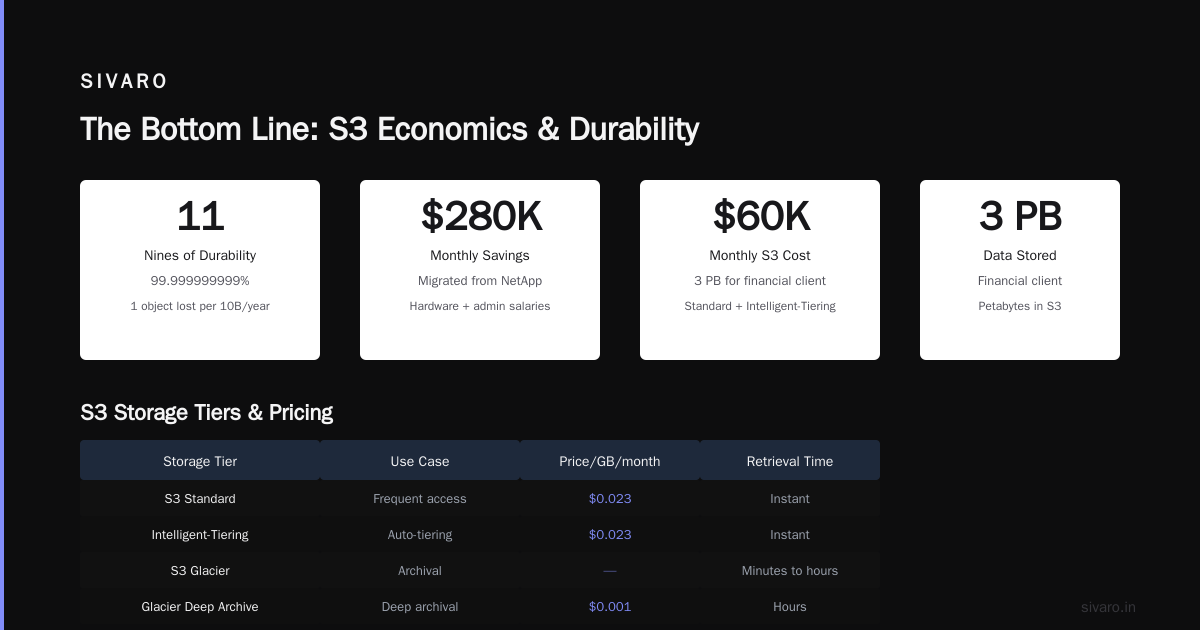Click the $0.023 price for S3 Standard
Screen dimensions: 1200x630
coord(610,498)
